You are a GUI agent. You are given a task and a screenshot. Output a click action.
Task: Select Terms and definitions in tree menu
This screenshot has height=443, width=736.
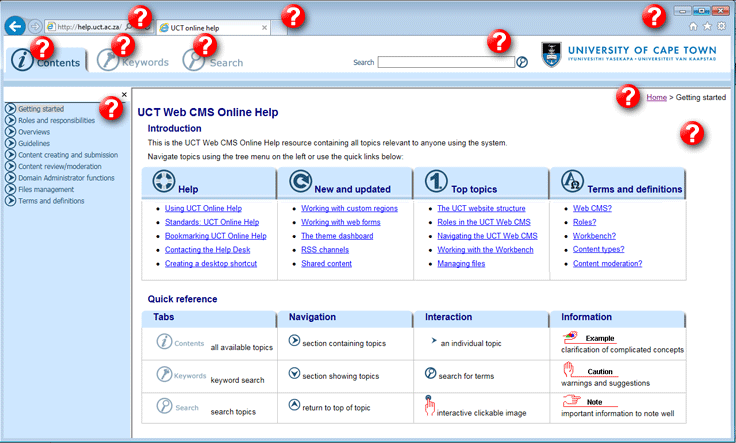(51, 200)
